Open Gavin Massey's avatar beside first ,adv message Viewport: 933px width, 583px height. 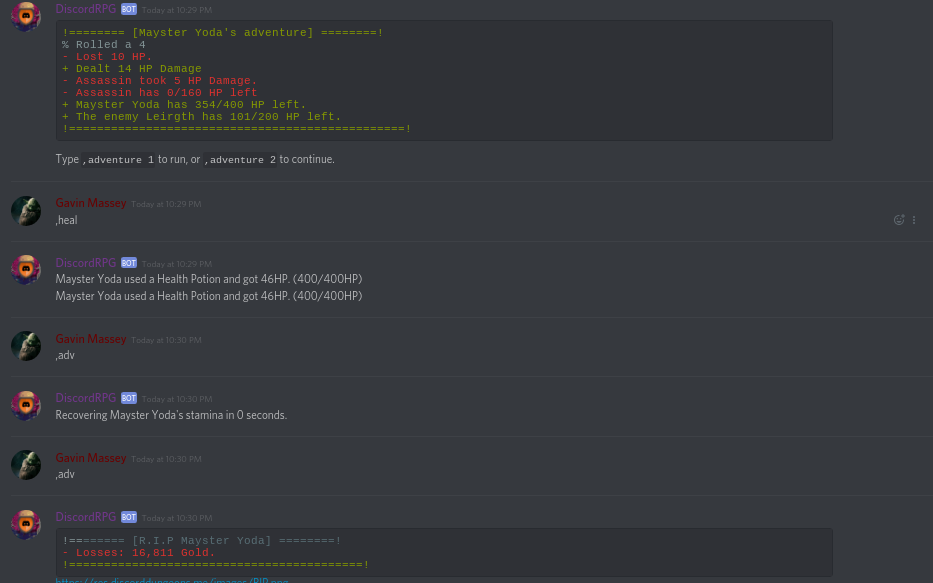(x=26, y=346)
